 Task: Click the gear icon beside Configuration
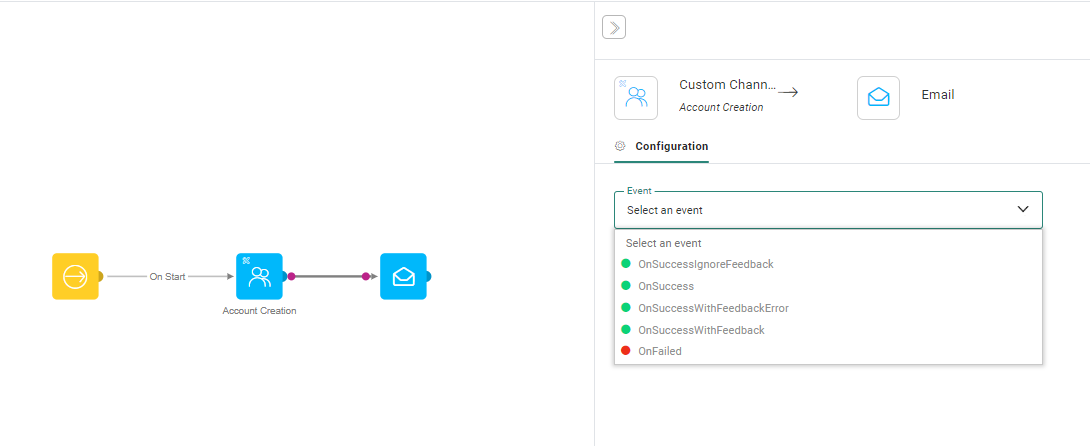click(620, 146)
